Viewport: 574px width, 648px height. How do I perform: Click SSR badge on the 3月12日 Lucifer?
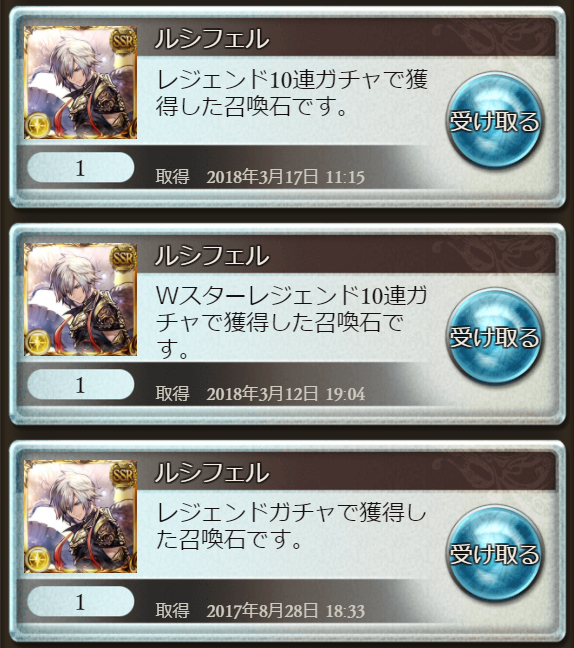pyautogui.click(x=123, y=258)
